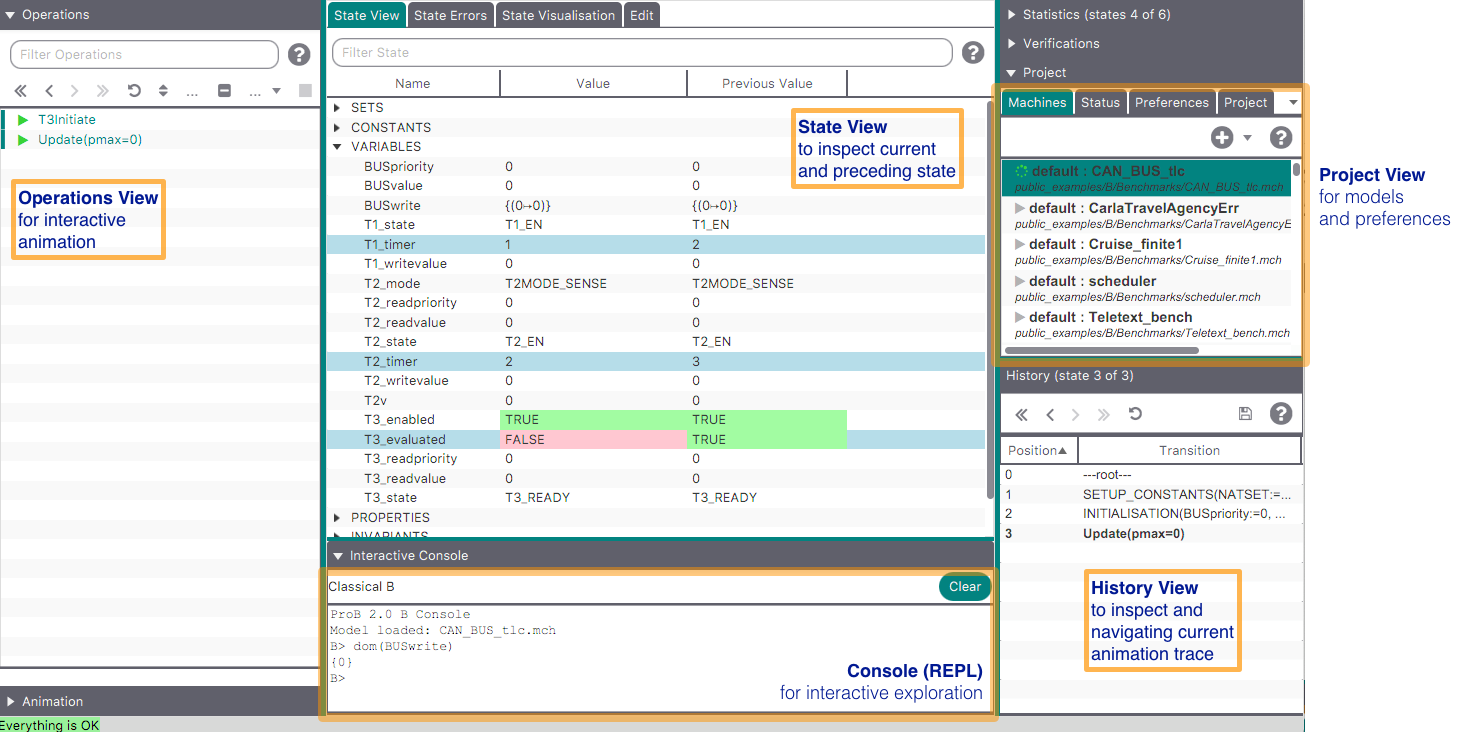Click the Filter Operations input field
This screenshot has height=732, width=1457.
click(x=144, y=55)
